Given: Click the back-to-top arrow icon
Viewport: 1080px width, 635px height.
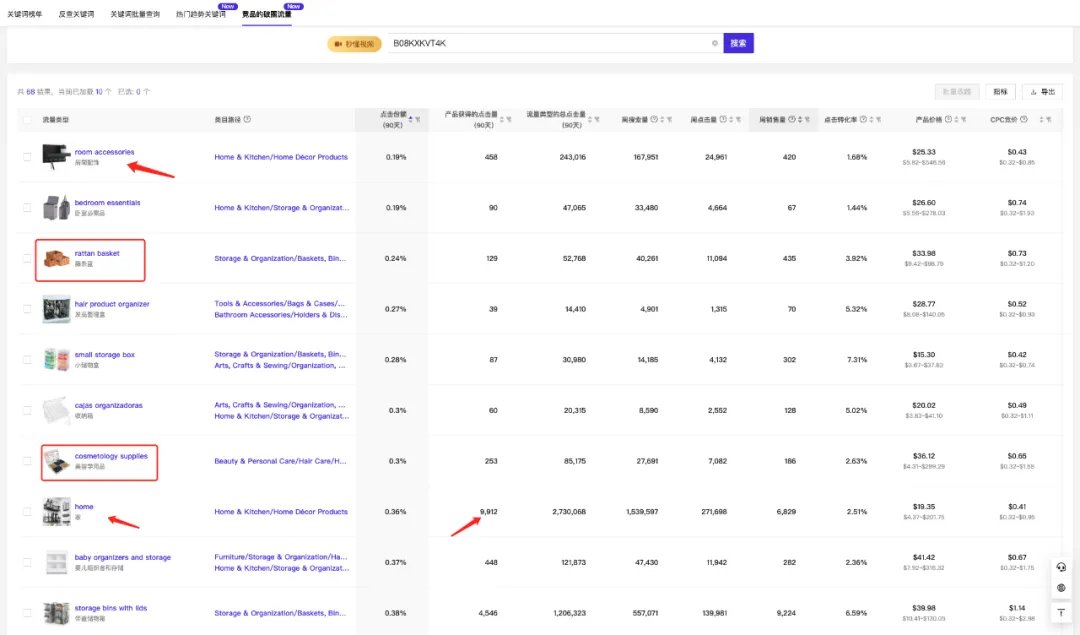Looking at the screenshot, I should pos(1061,612).
